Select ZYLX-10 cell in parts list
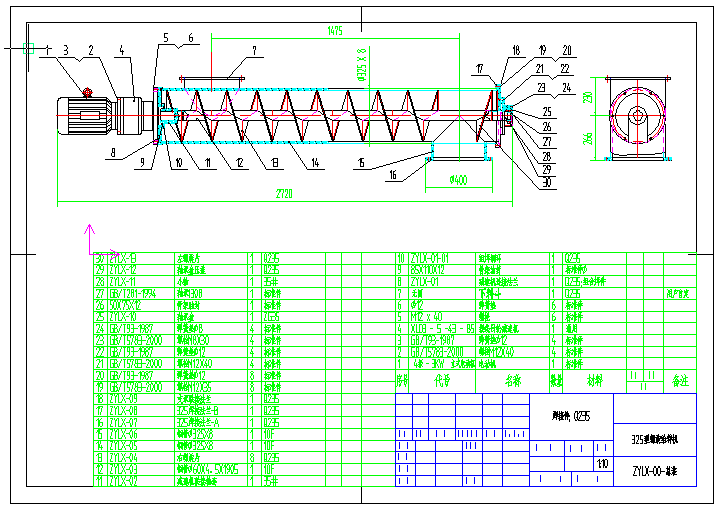The image size is (717, 509). (123, 317)
